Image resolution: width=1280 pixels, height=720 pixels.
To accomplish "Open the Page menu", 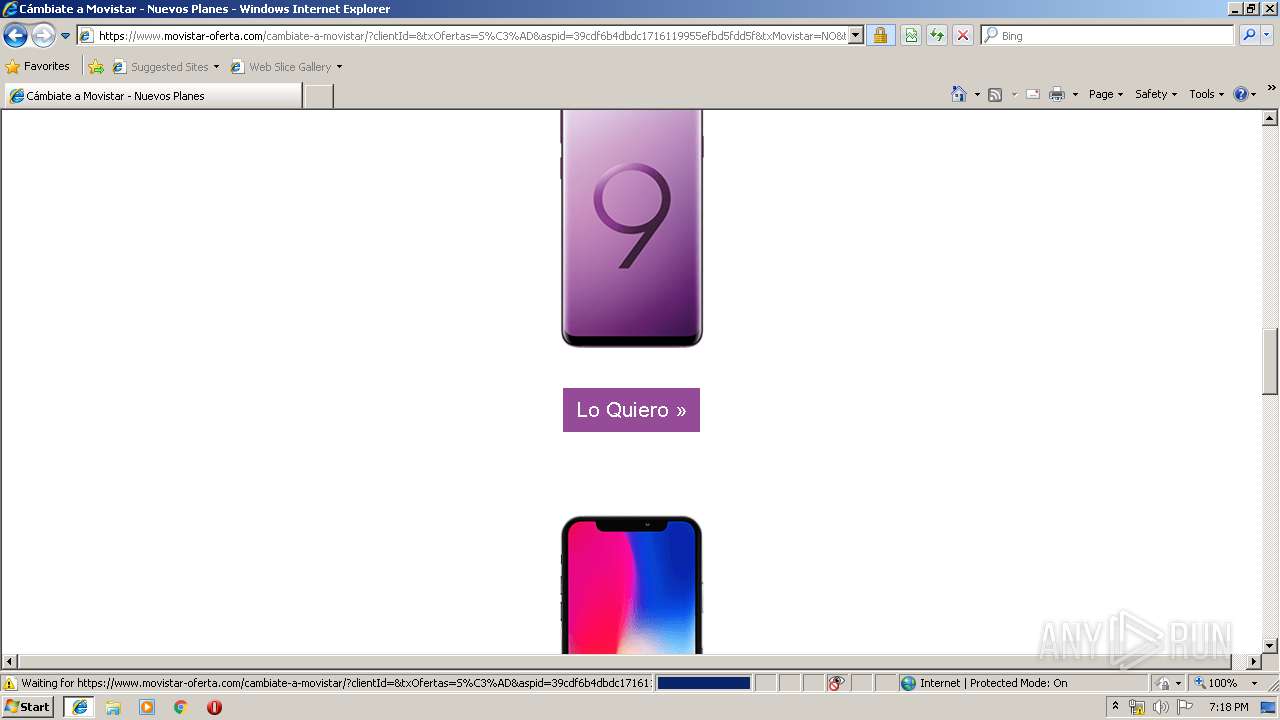I will 1106,94.
